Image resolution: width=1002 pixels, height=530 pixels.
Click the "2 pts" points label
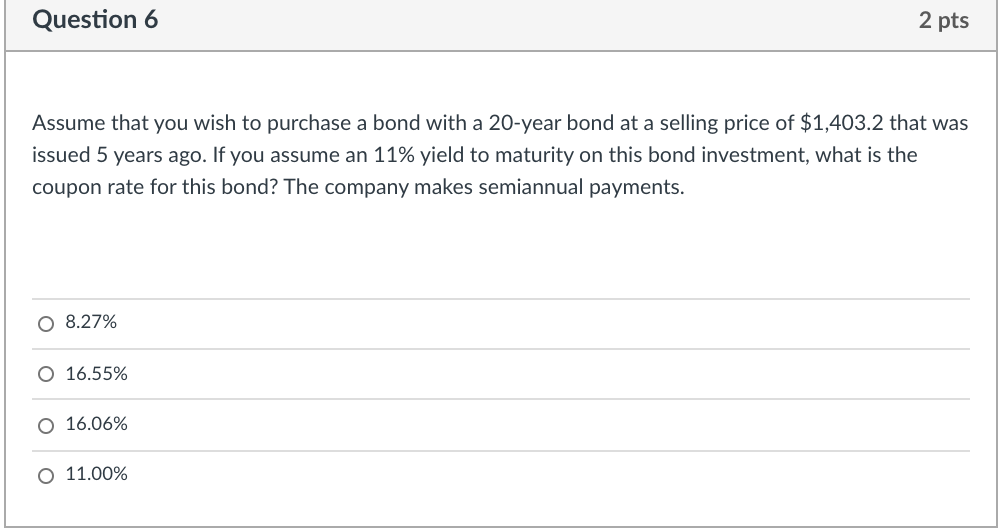[943, 20]
